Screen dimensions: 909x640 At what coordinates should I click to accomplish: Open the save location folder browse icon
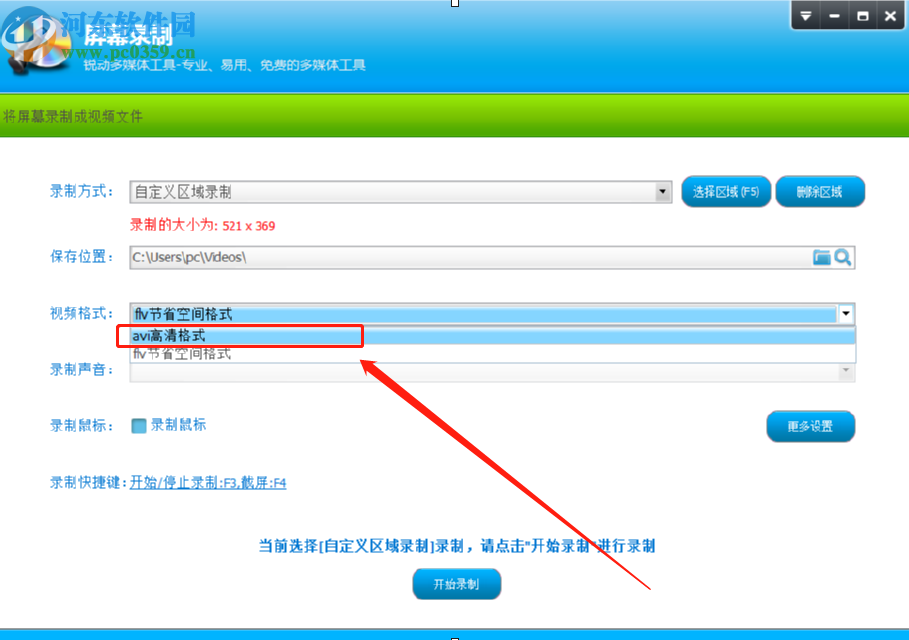(x=821, y=257)
